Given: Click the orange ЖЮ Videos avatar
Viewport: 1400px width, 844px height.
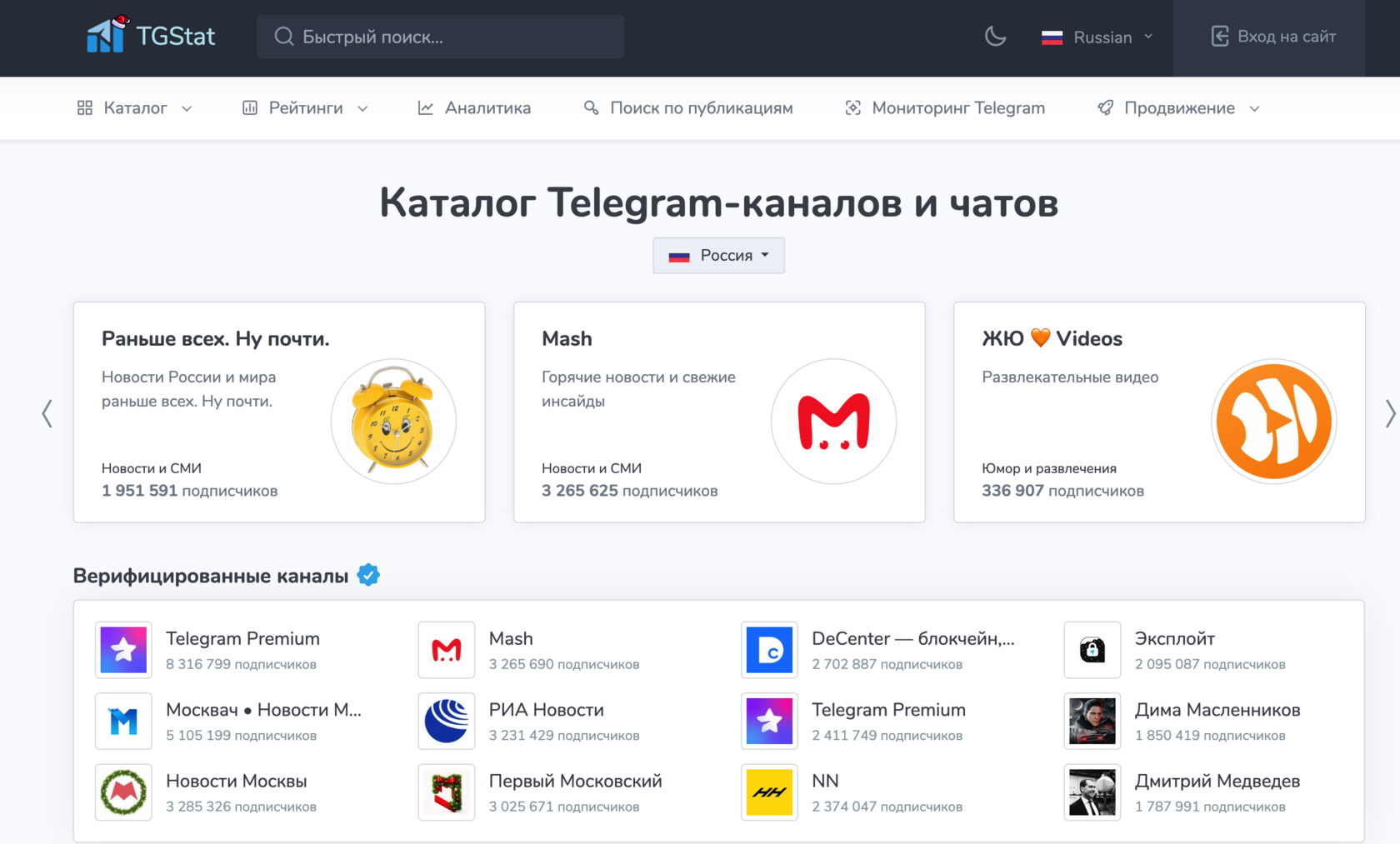Looking at the screenshot, I should click(1273, 422).
